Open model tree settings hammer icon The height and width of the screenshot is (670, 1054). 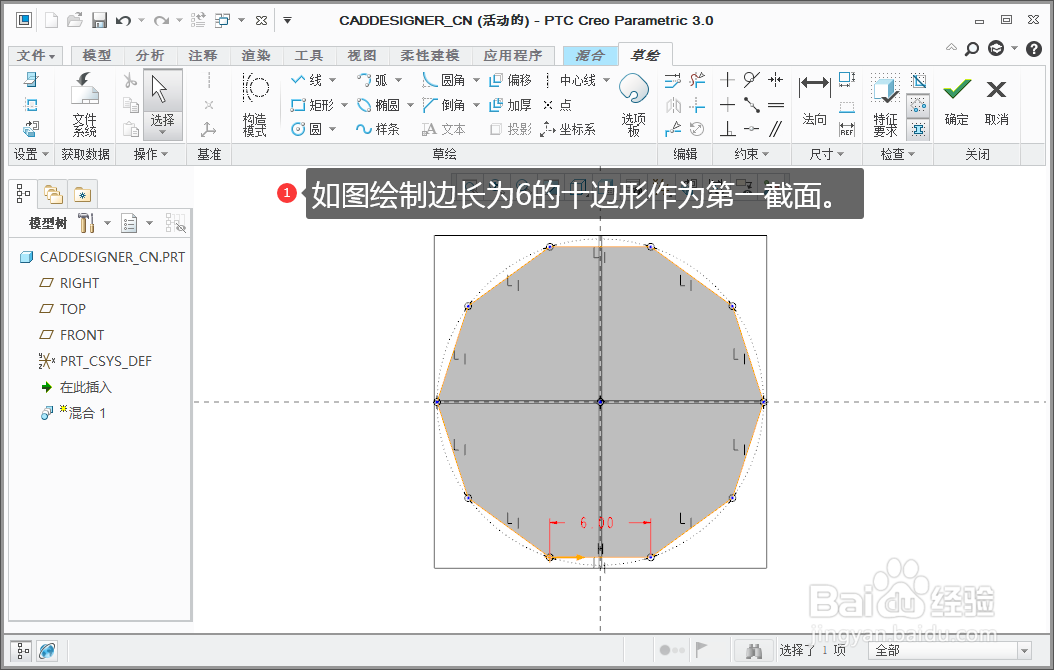86,222
